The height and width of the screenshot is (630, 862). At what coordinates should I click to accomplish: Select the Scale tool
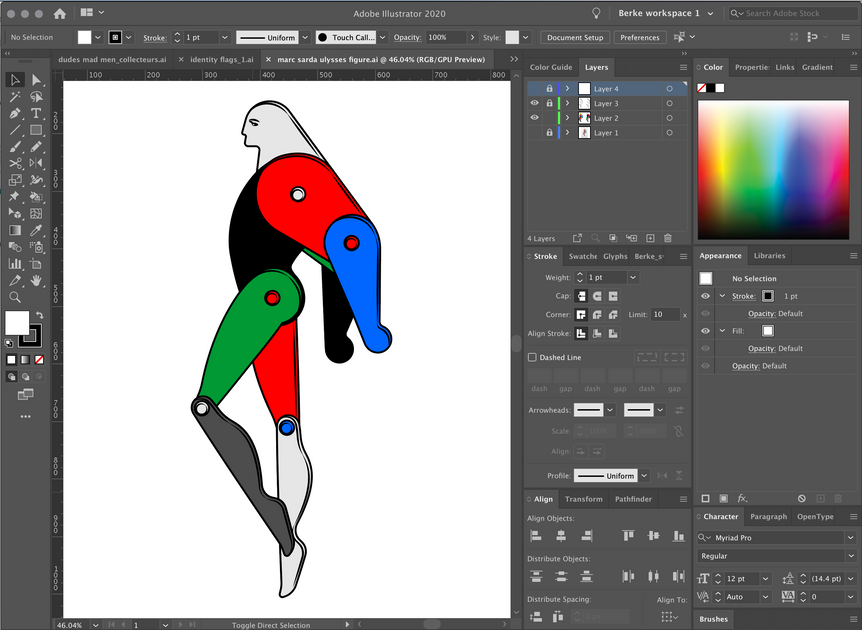pyautogui.click(x=15, y=180)
